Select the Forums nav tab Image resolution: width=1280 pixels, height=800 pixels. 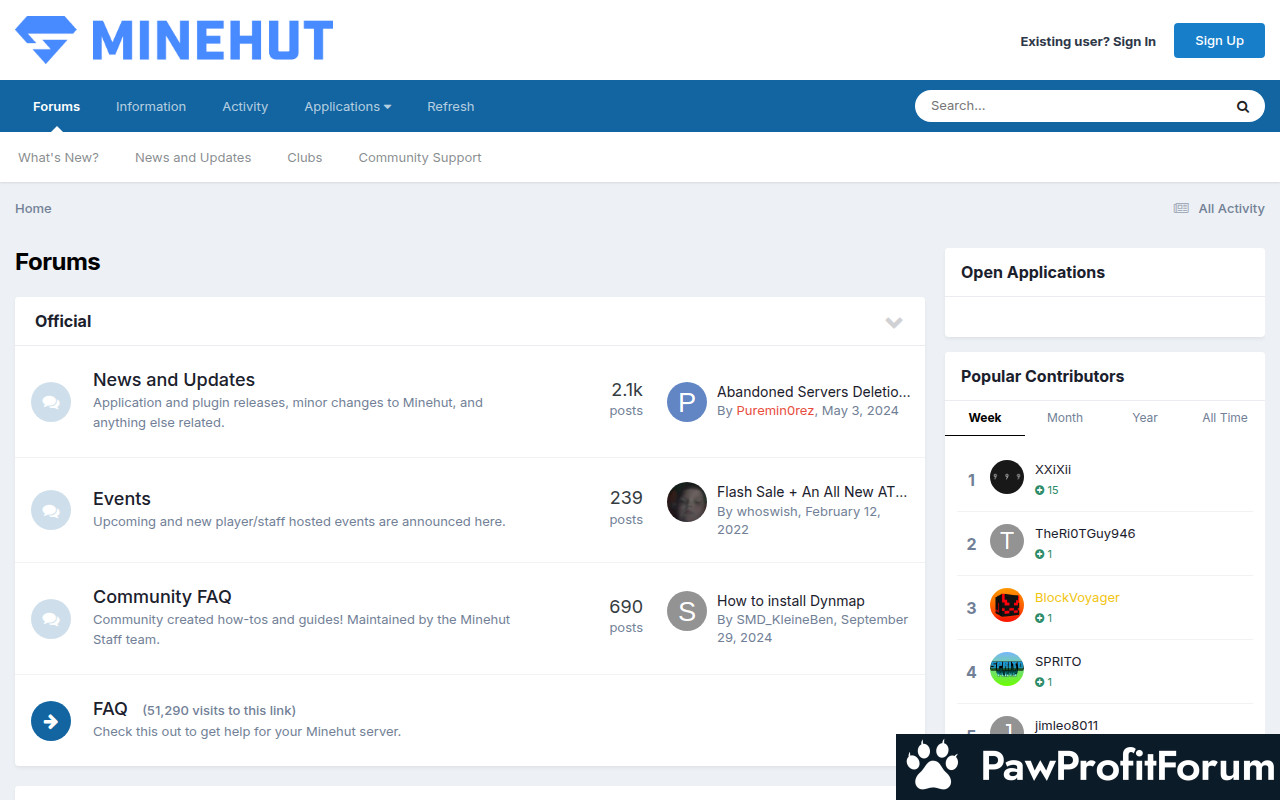click(x=56, y=106)
